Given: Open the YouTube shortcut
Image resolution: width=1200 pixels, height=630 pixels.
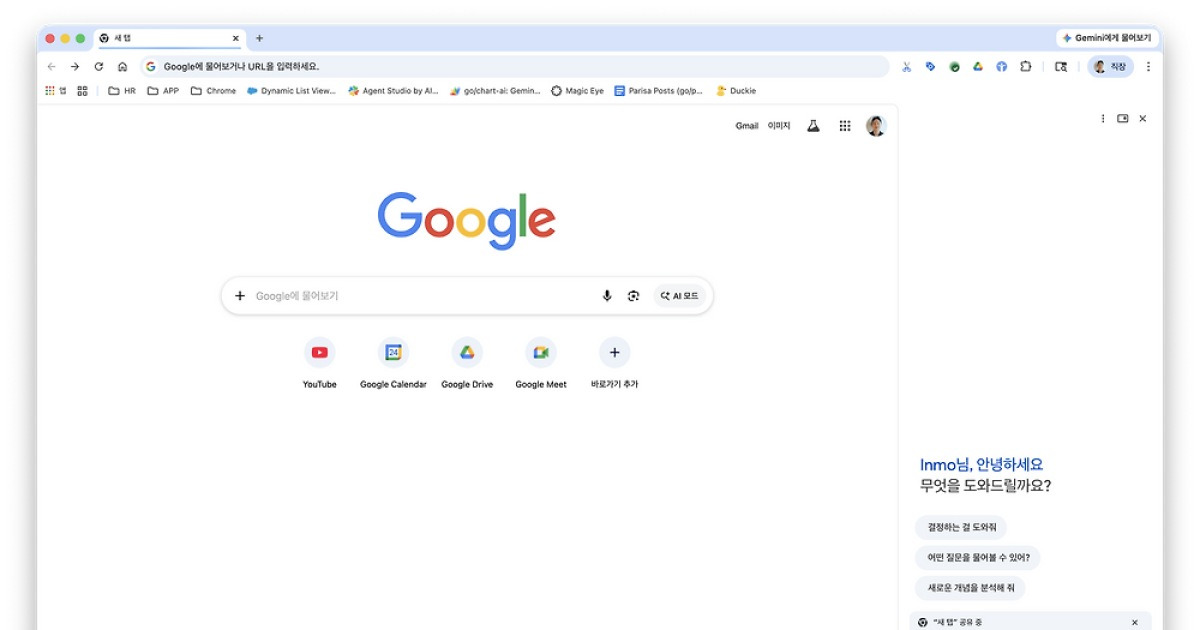Looking at the screenshot, I should [319, 363].
